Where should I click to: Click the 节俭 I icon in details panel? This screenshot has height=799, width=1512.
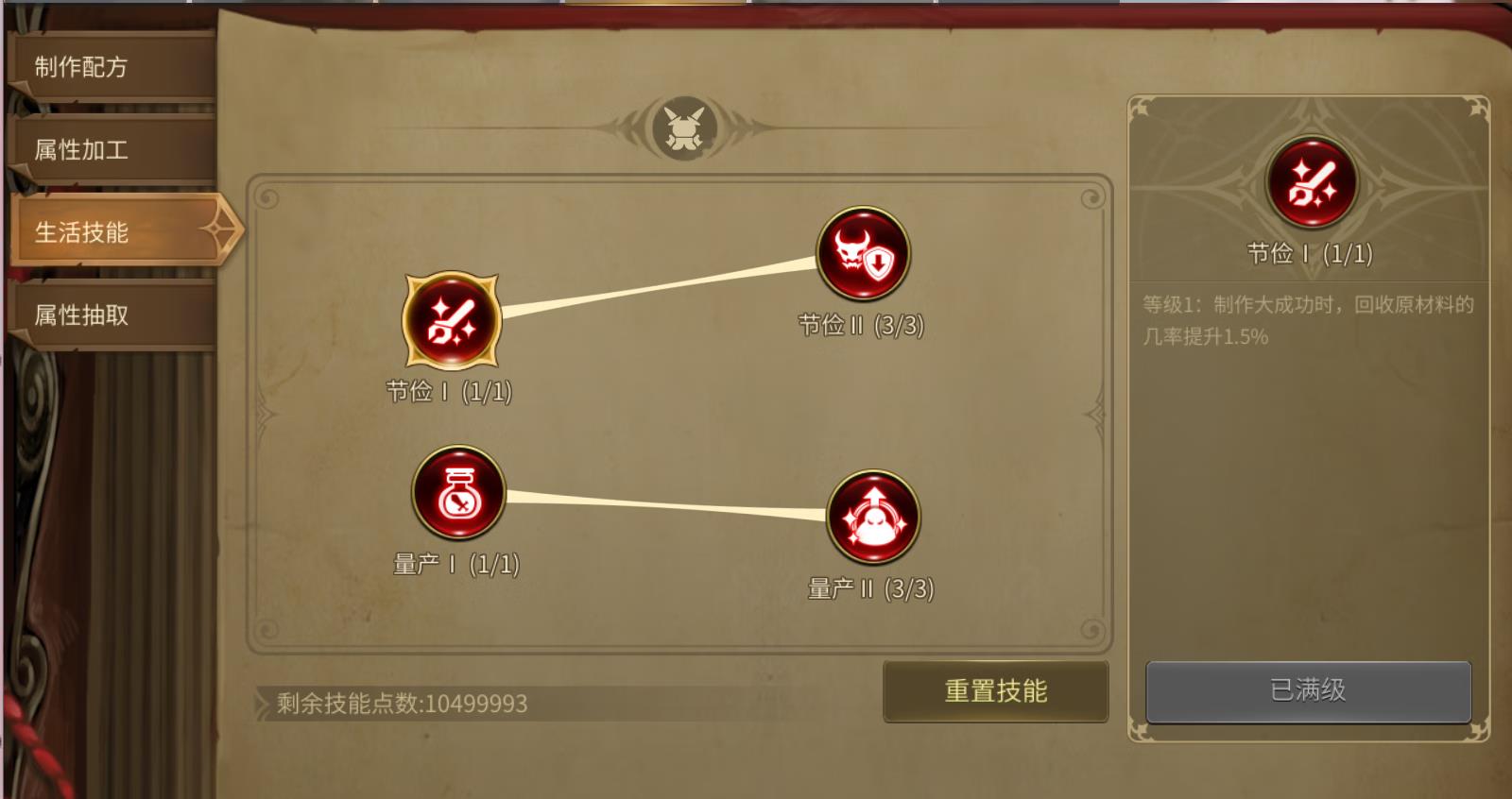click(x=1311, y=182)
